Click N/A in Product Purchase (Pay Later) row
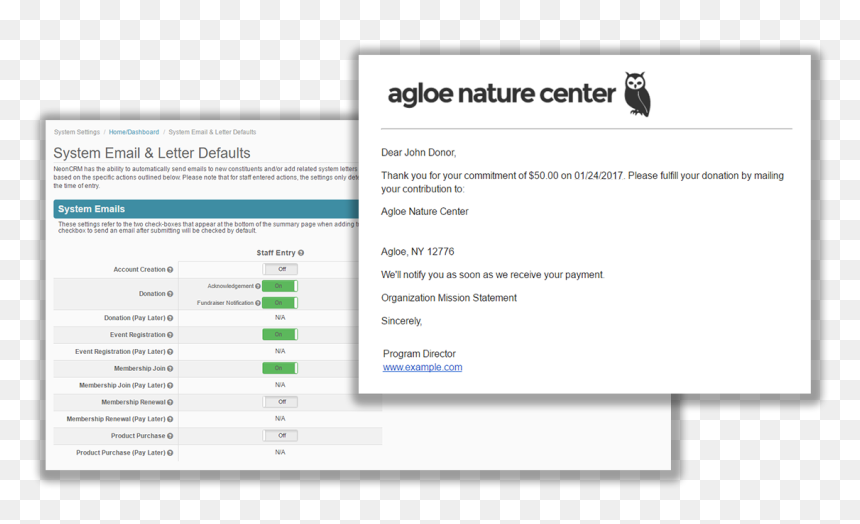Image resolution: width=860 pixels, height=524 pixels. [280, 453]
